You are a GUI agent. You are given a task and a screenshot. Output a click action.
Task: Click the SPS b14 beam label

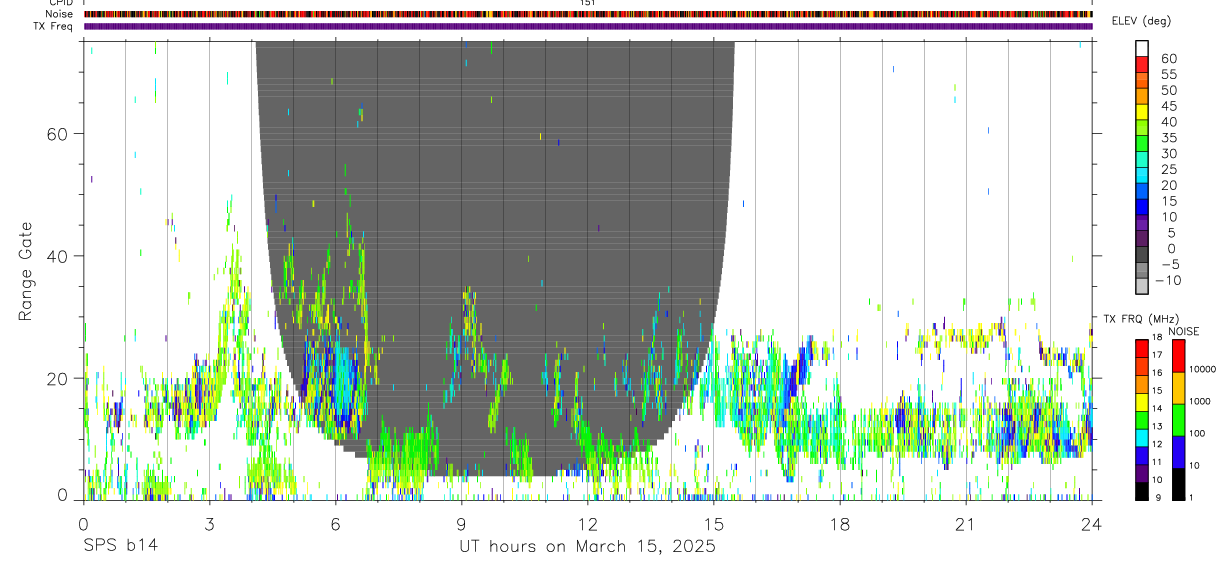(121, 546)
